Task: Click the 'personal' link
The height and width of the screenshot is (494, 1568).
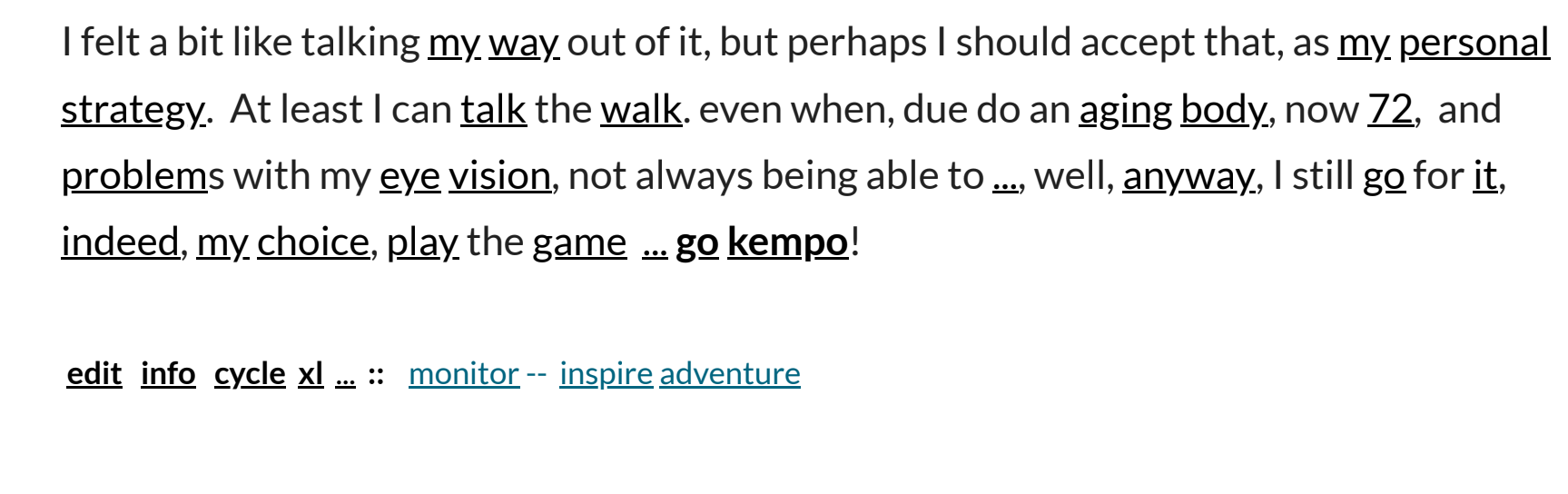Action: [x=1474, y=44]
